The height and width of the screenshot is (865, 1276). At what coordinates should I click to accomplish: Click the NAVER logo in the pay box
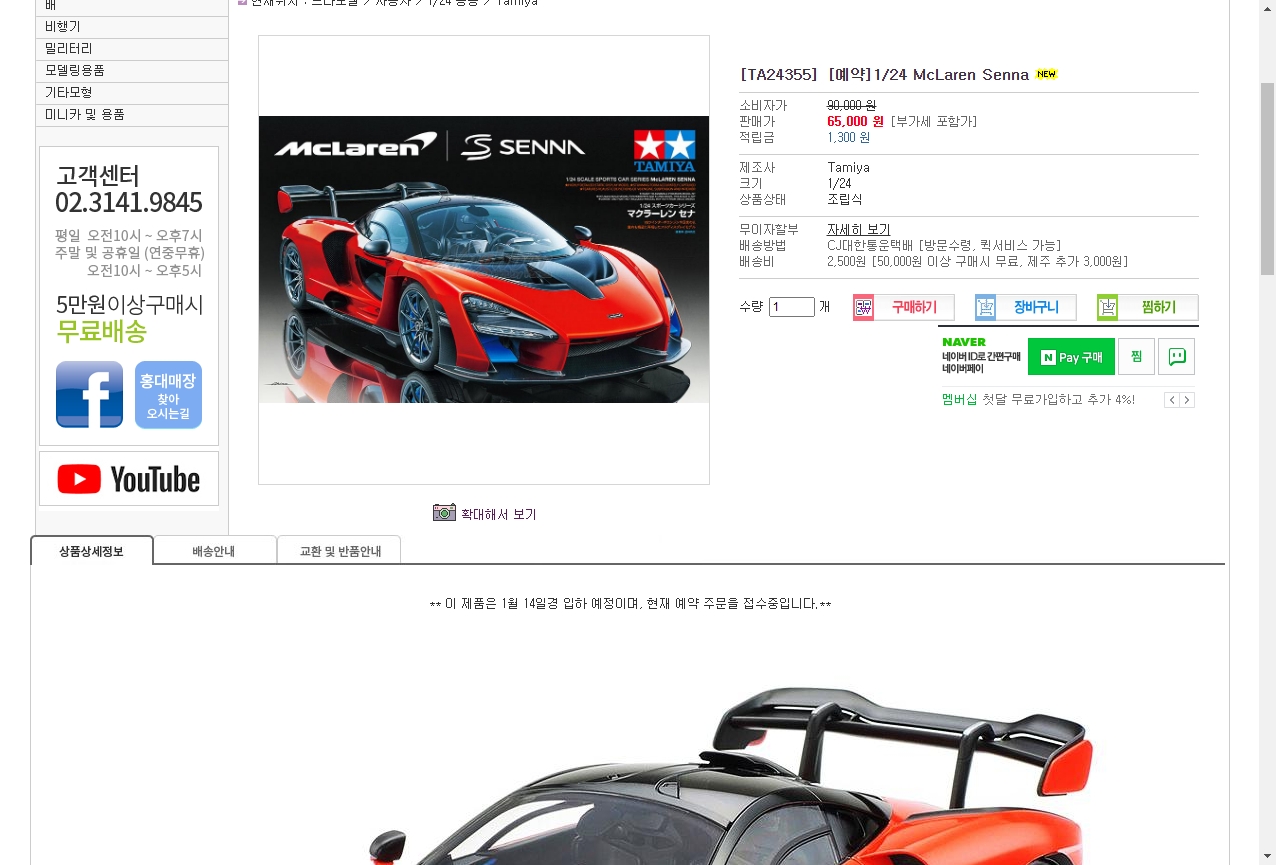tap(964, 342)
